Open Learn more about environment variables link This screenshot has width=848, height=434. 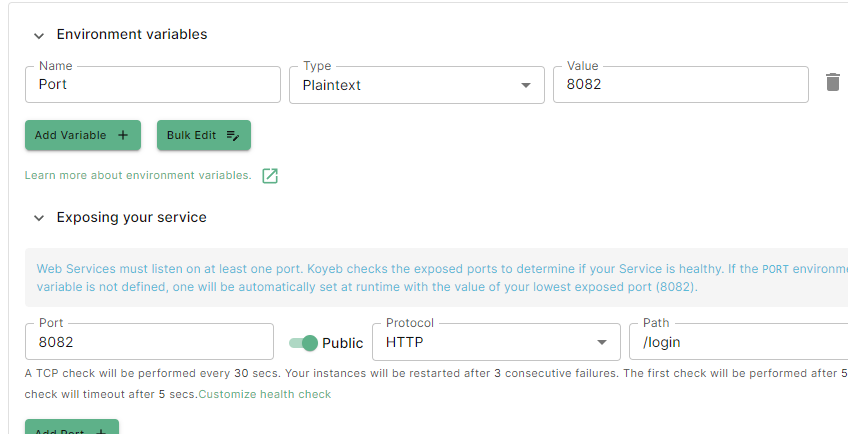tap(138, 176)
